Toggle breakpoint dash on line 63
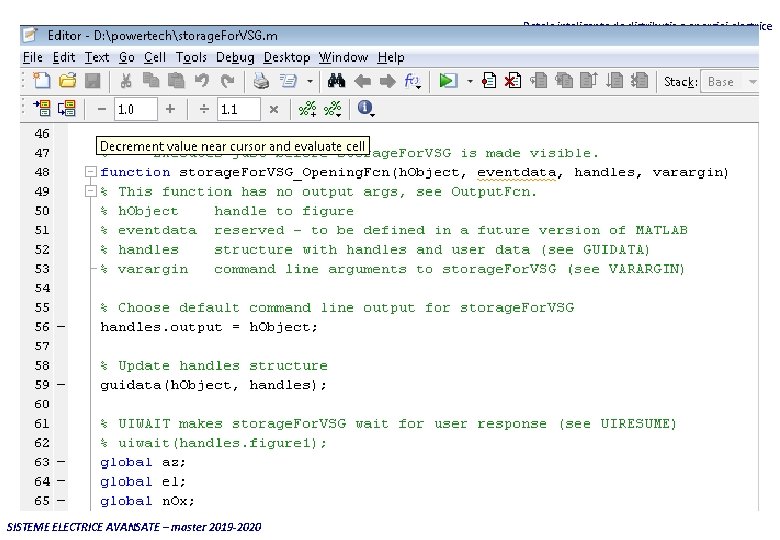Image resolution: width=780 pixels, height=540 pixels. click(61, 462)
